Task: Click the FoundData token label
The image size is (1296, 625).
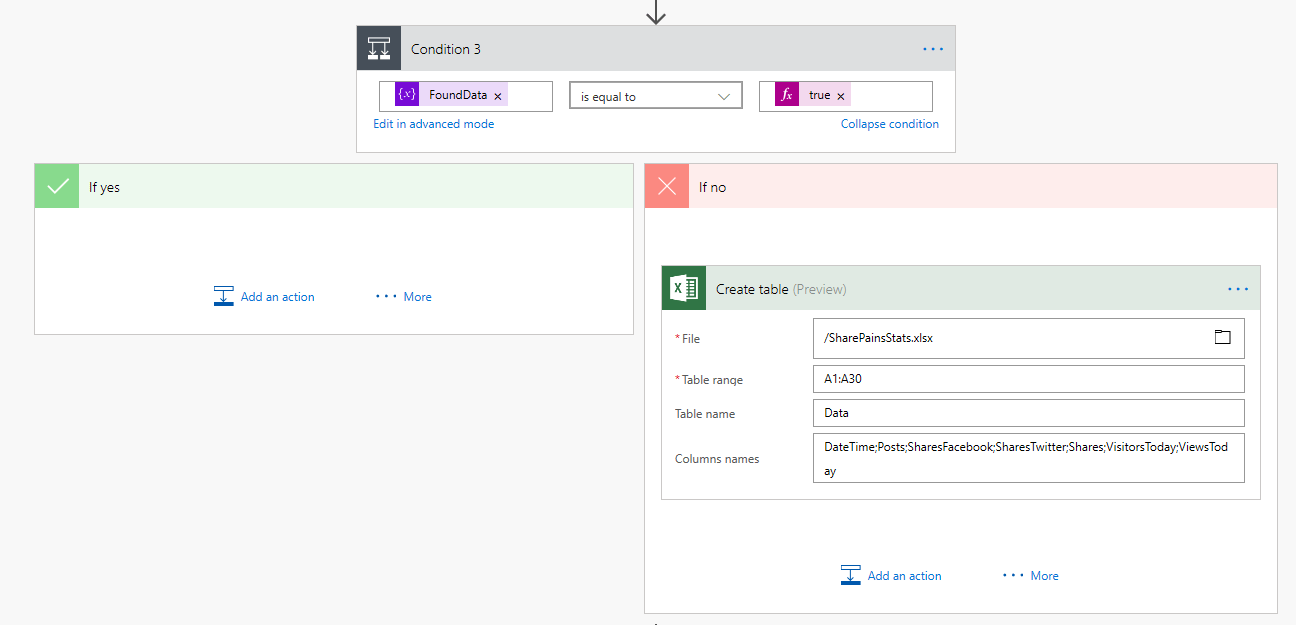Action: (x=458, y=95)
